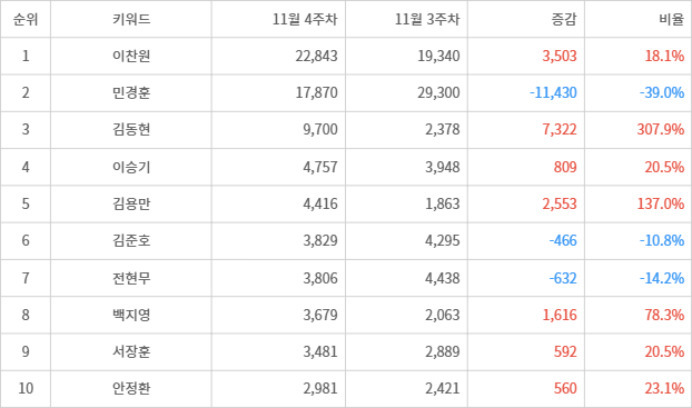
Task: Click the 22,843 value for 이찬원
Action: [317, 56]
